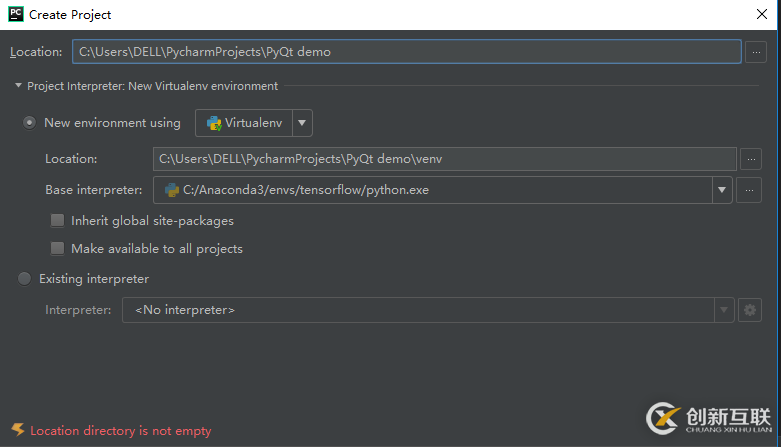Open the Virtualenv environment type dropdown
Screen dimensions: 781x447
pos(302,124)
